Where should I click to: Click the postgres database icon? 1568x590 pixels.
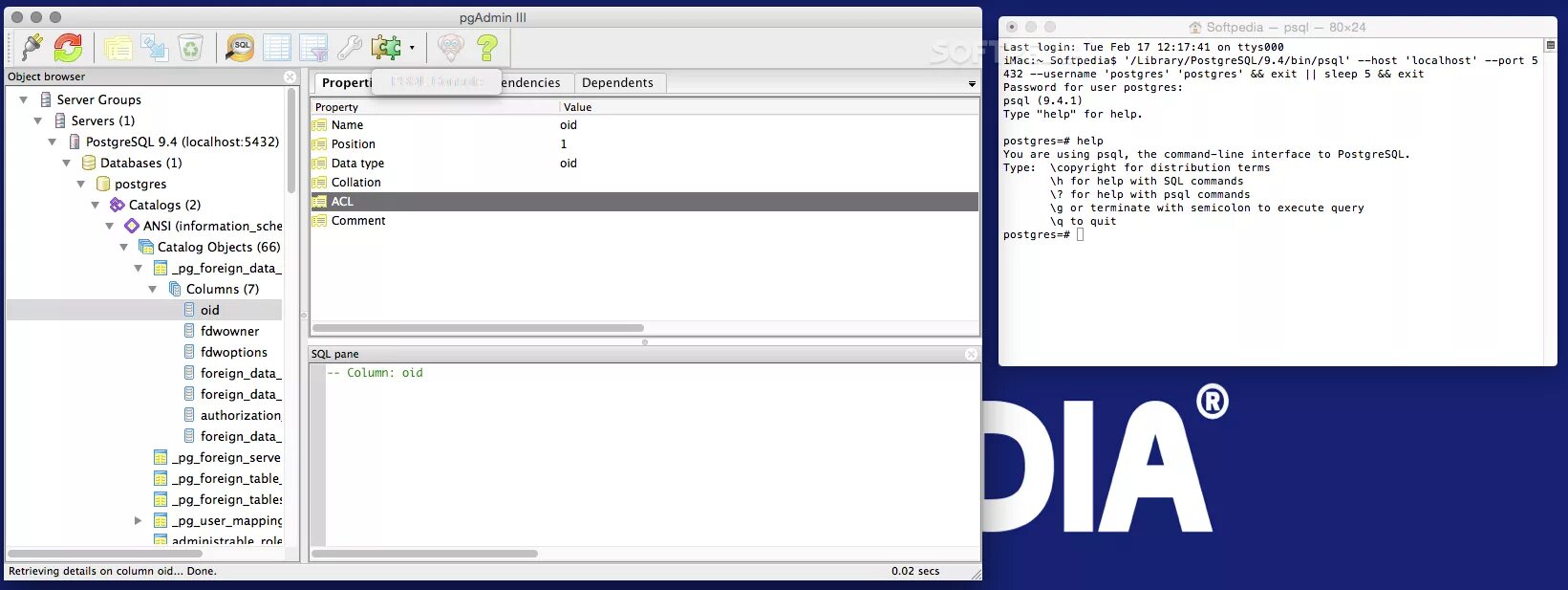click(x=103, y=184)
